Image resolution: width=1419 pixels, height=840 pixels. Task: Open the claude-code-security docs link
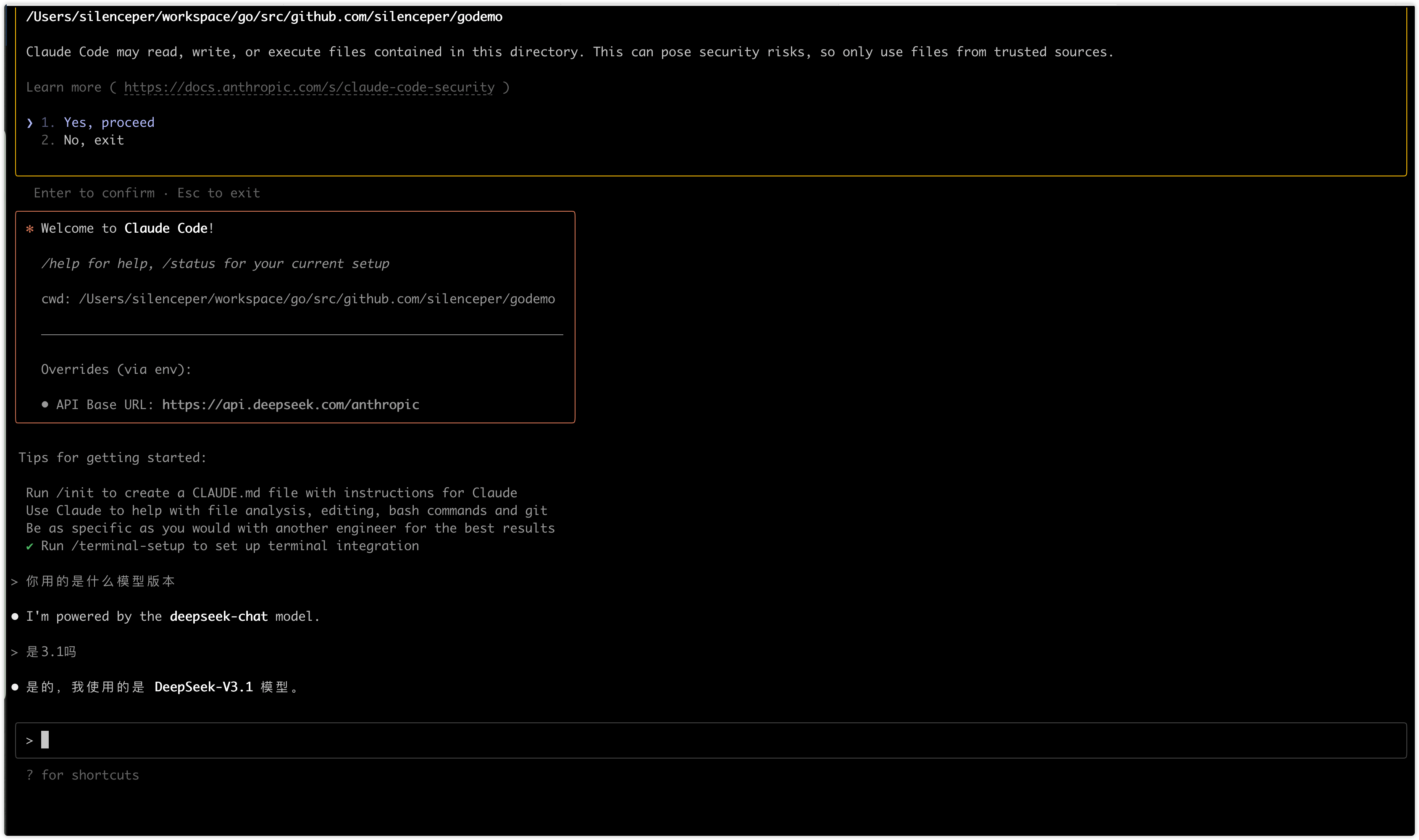pos(309,87)
